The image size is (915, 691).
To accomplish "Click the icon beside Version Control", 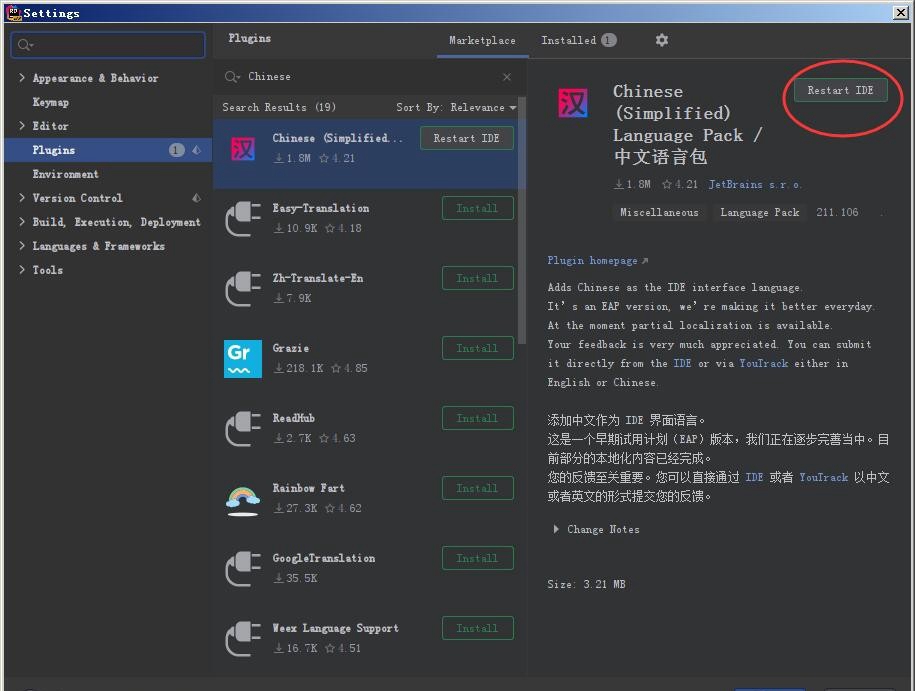I will click(x=197, y=198).
